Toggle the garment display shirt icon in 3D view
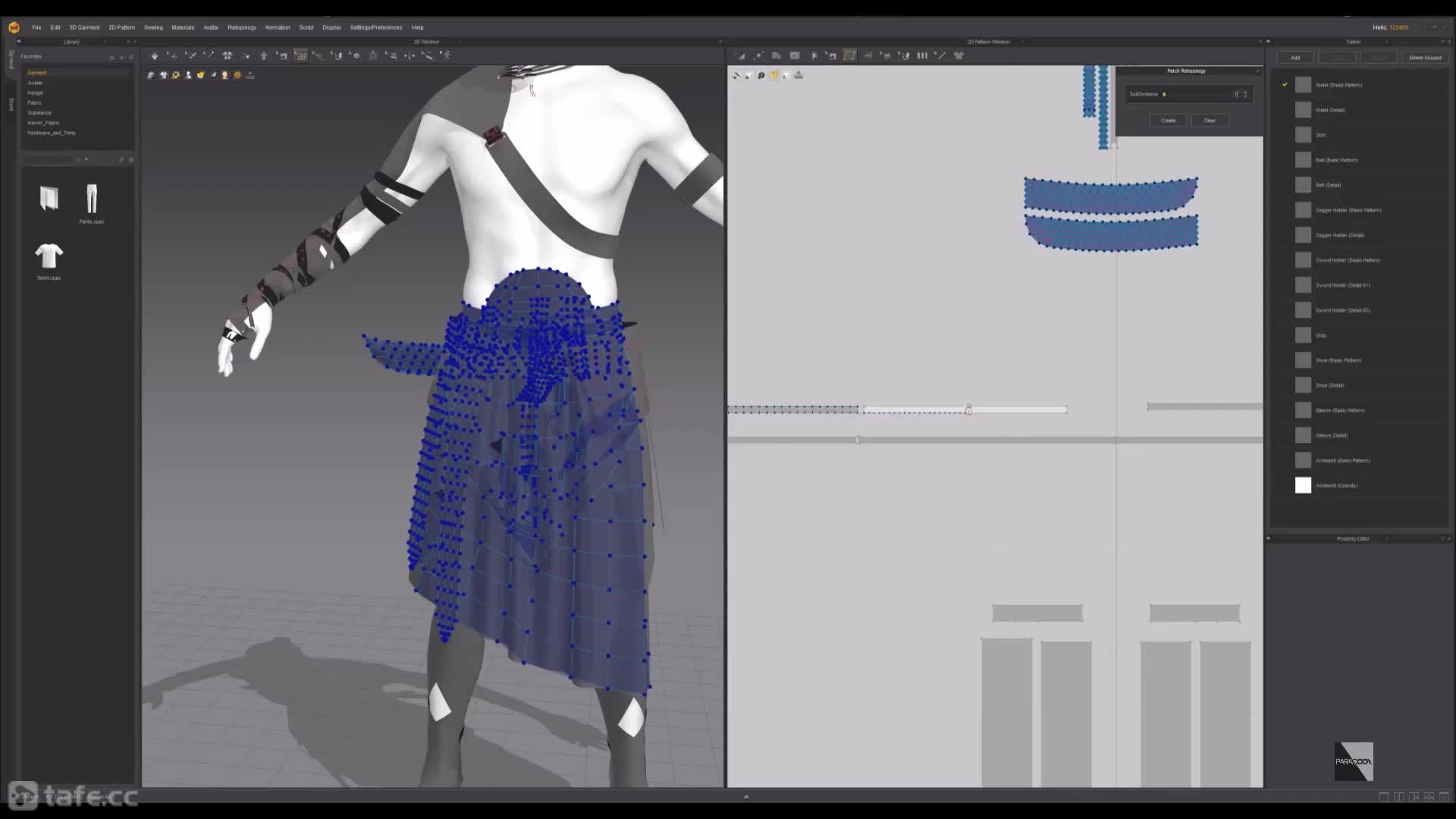1456x819 pixels. pos(163,75)
